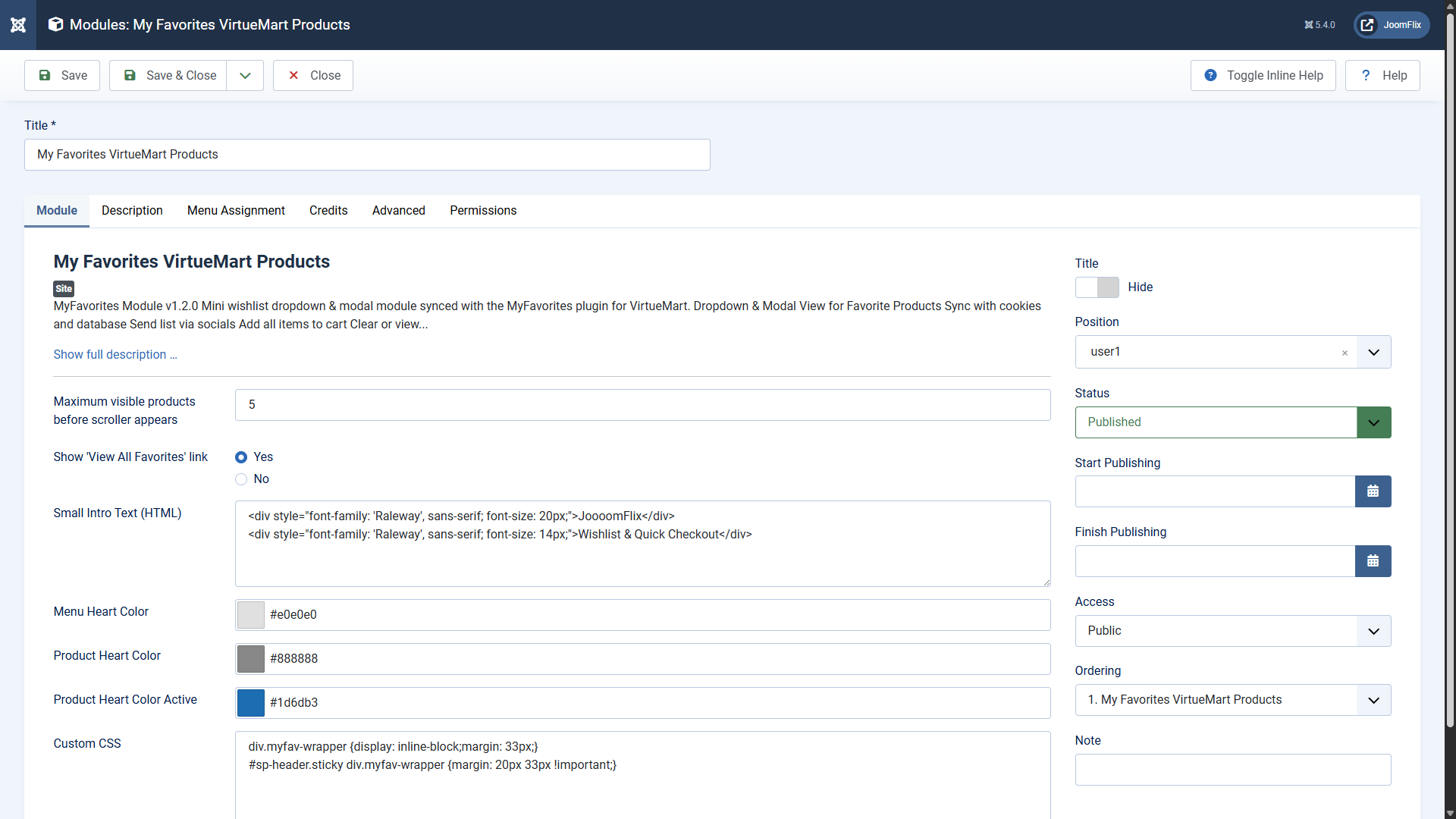Click Show full description link
1456x819 pixels.
coord(115,355)
